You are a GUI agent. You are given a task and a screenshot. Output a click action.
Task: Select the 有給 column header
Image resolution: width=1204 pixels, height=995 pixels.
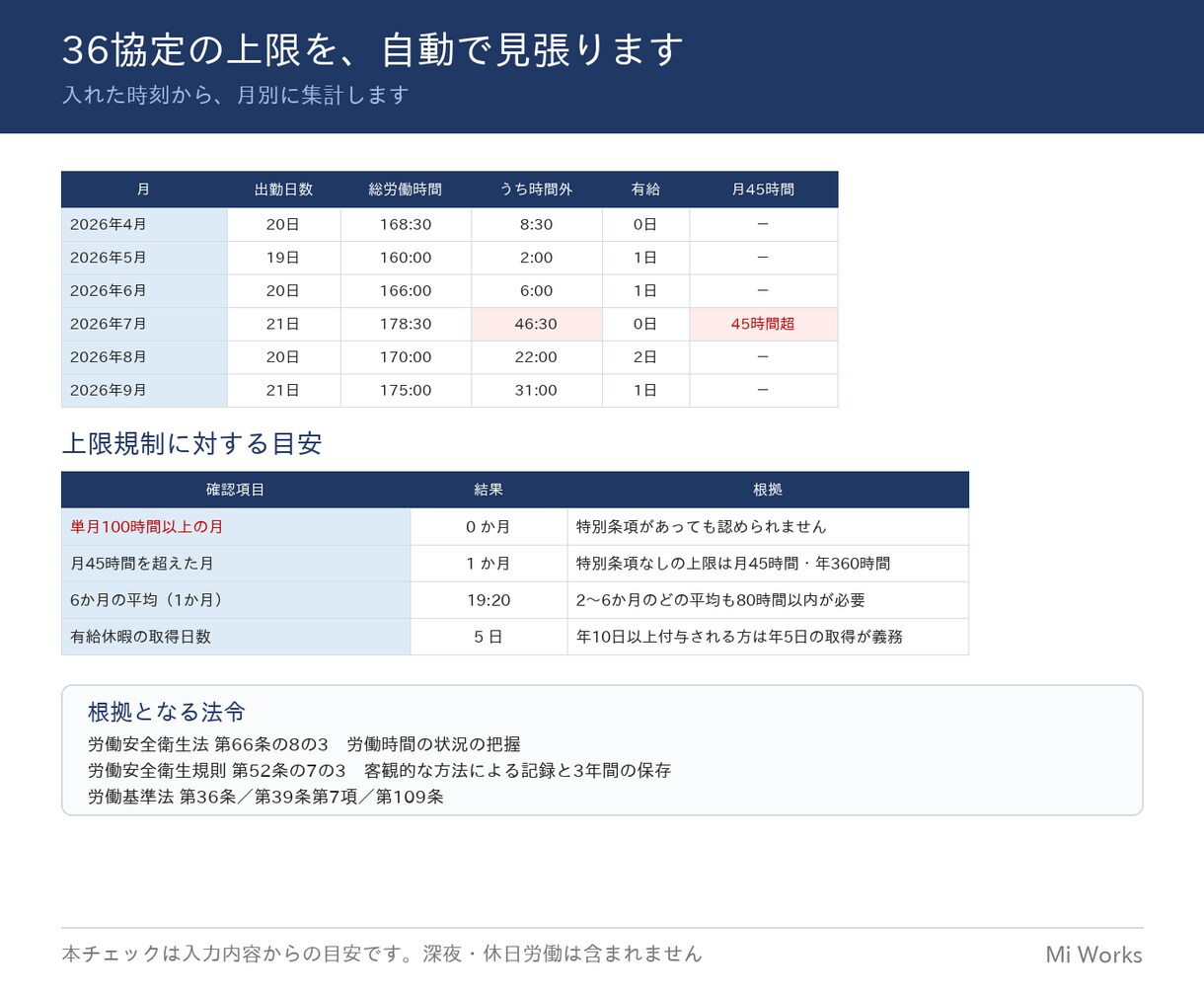pos(645,190)
